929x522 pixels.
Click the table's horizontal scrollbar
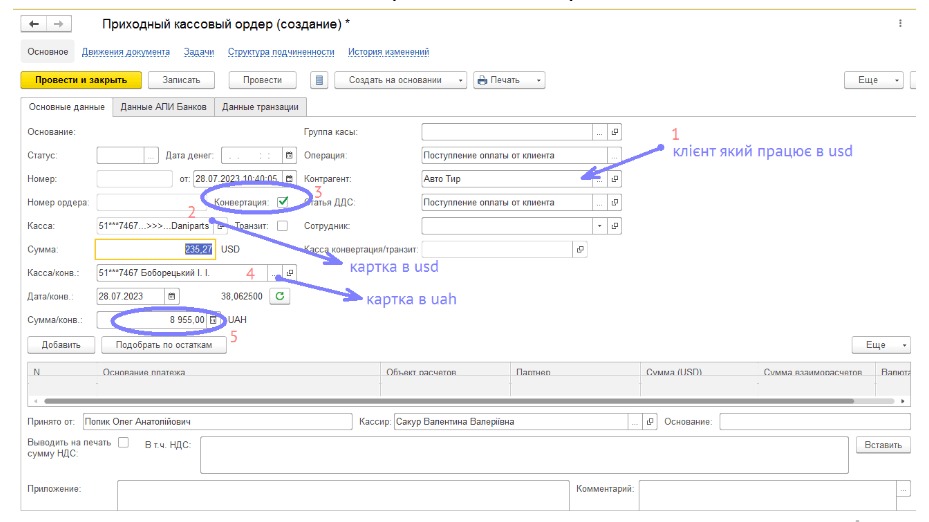pos(450,400)
